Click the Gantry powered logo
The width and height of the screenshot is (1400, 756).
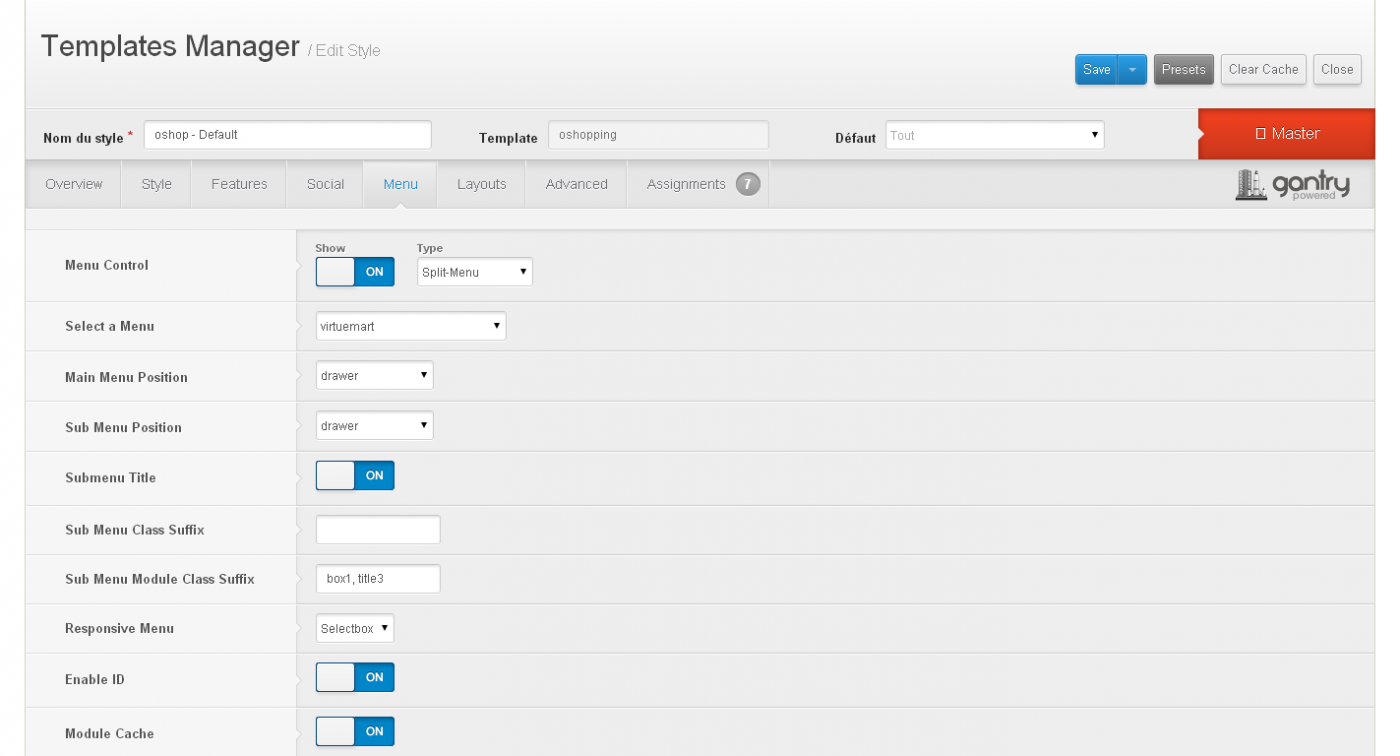[1293, 185]
